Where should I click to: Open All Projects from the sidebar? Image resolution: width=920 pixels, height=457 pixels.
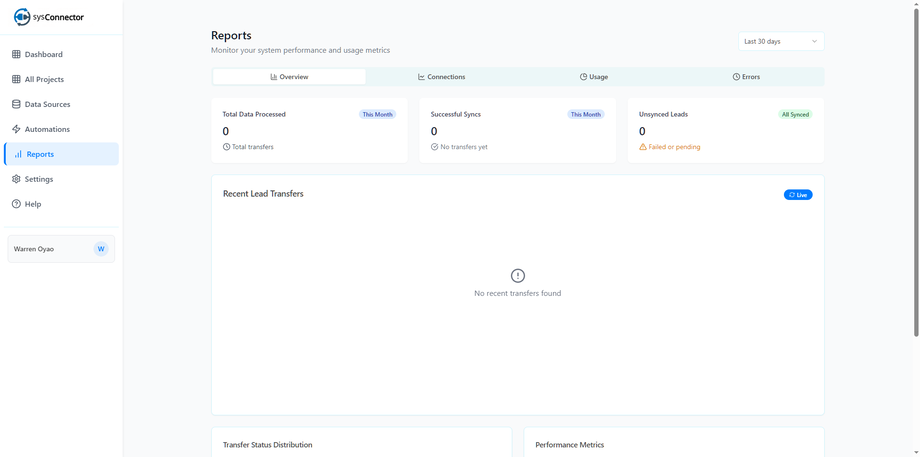[44, 79]
